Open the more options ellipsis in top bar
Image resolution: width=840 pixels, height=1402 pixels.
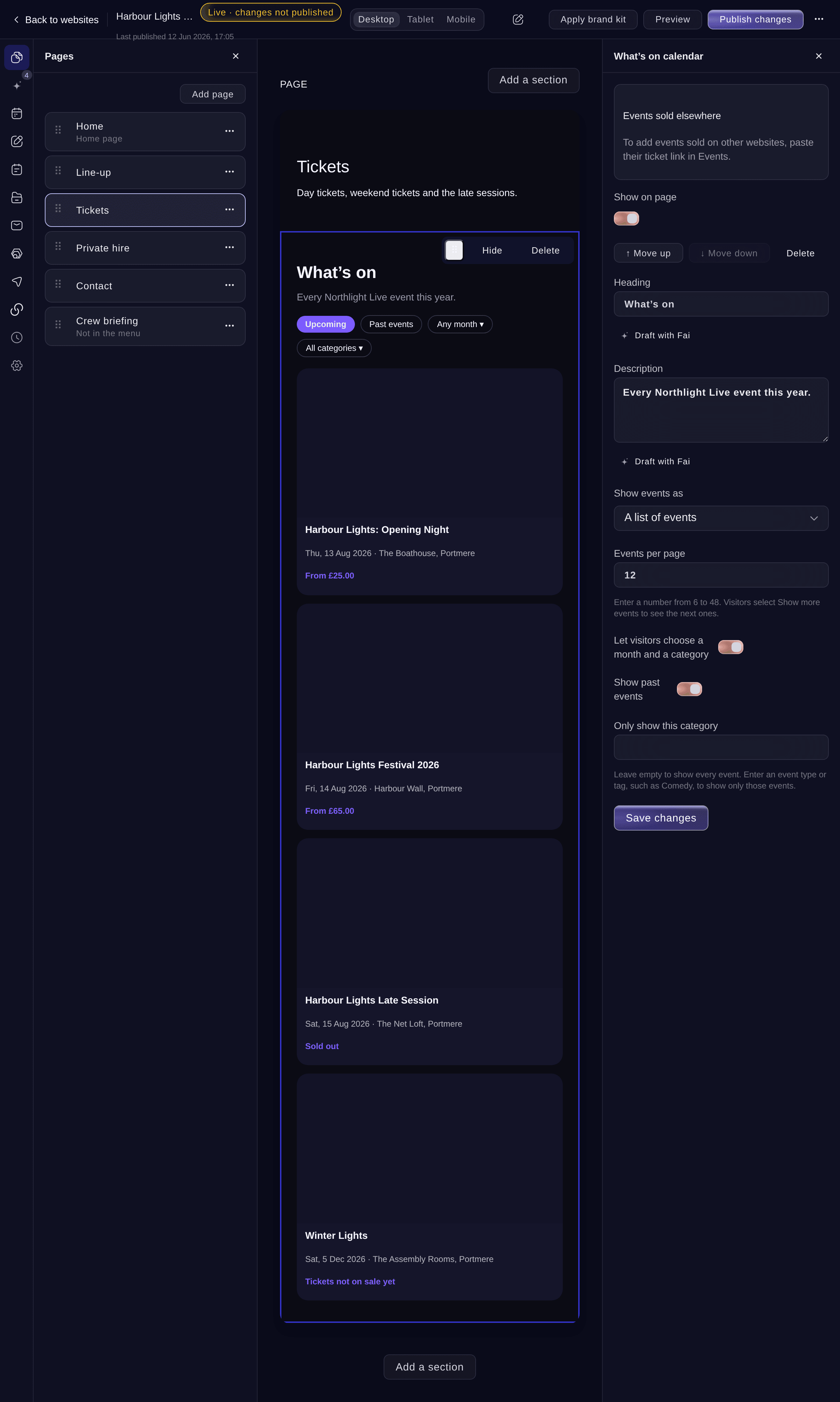tap(819, 19)
